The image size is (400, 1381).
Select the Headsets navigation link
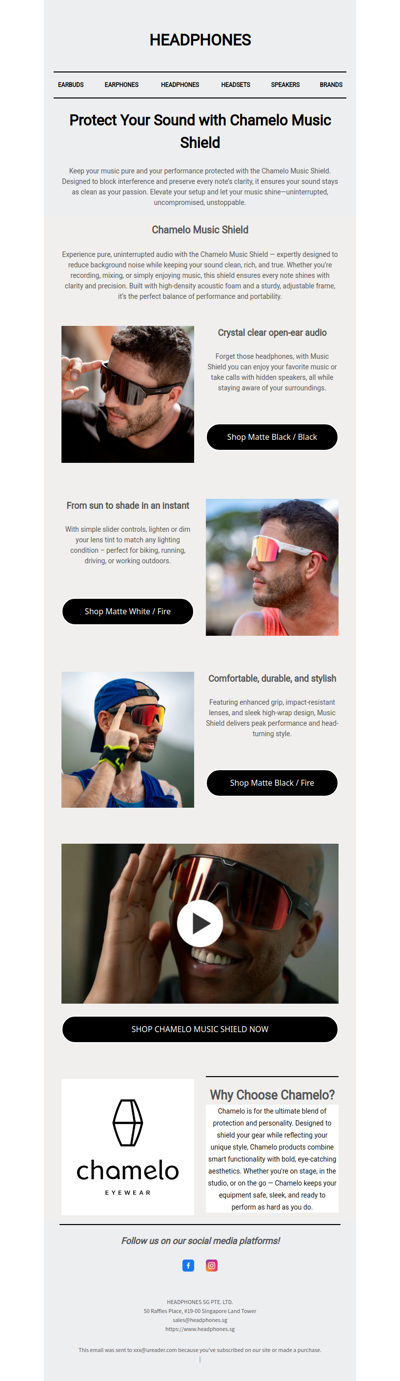[236, 85]
